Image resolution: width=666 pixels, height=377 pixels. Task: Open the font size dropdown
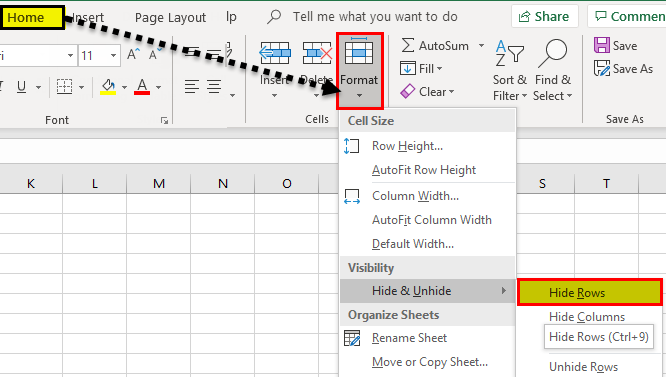click(x=113, y=56)
